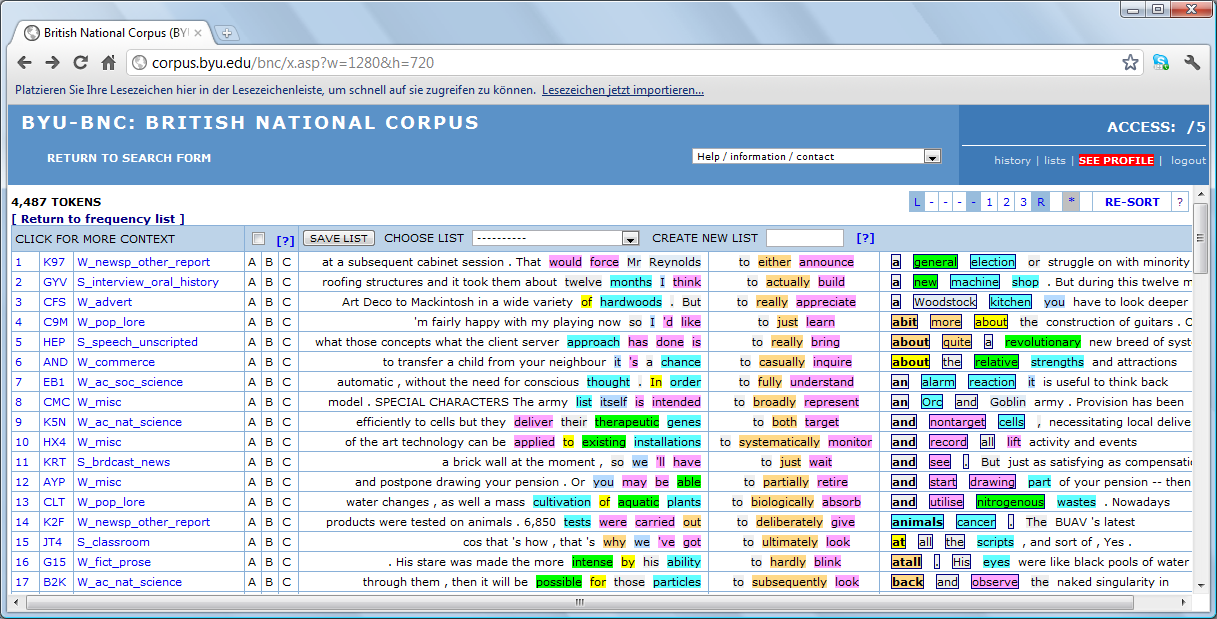The image size is (1217, 619).
Task: Open row number 7 link
Action: pos(18,382)
